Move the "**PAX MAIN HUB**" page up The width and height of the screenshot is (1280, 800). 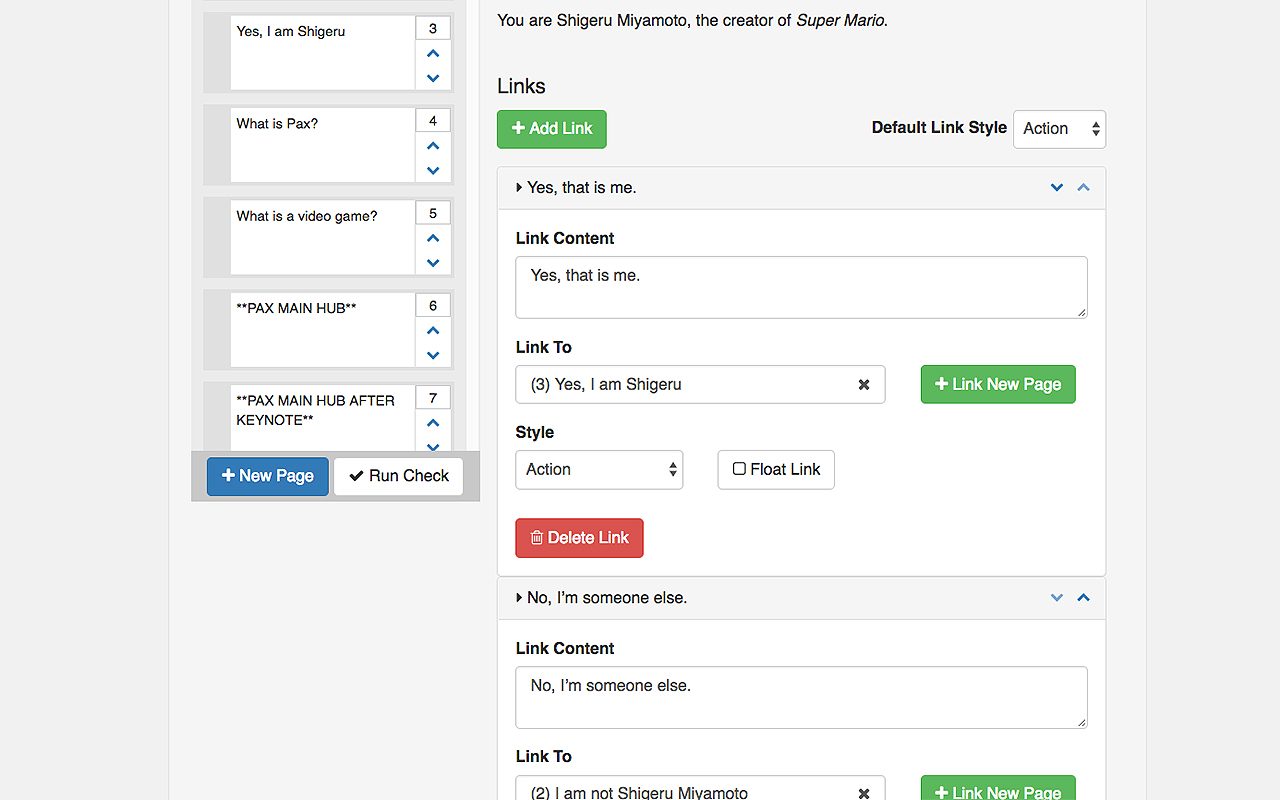pyautogui.click(x=433, y=331)
